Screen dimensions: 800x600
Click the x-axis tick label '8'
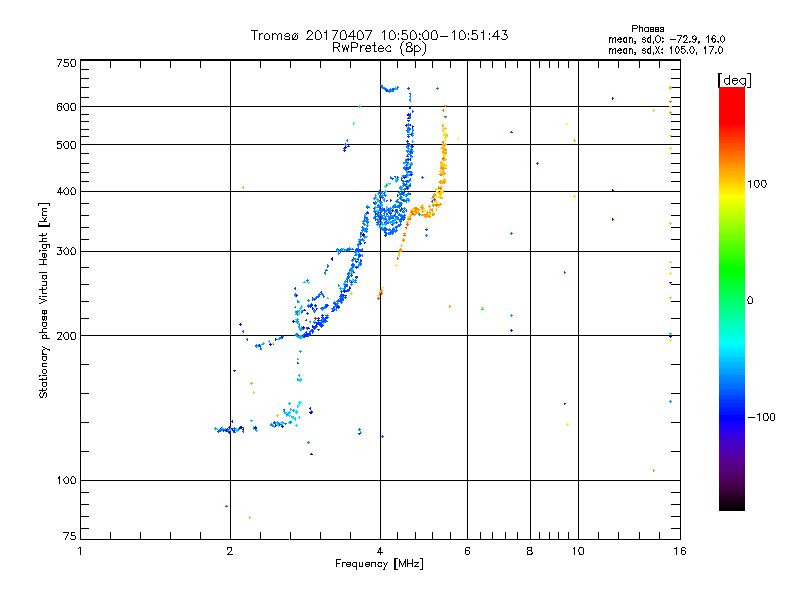point(530,551)
